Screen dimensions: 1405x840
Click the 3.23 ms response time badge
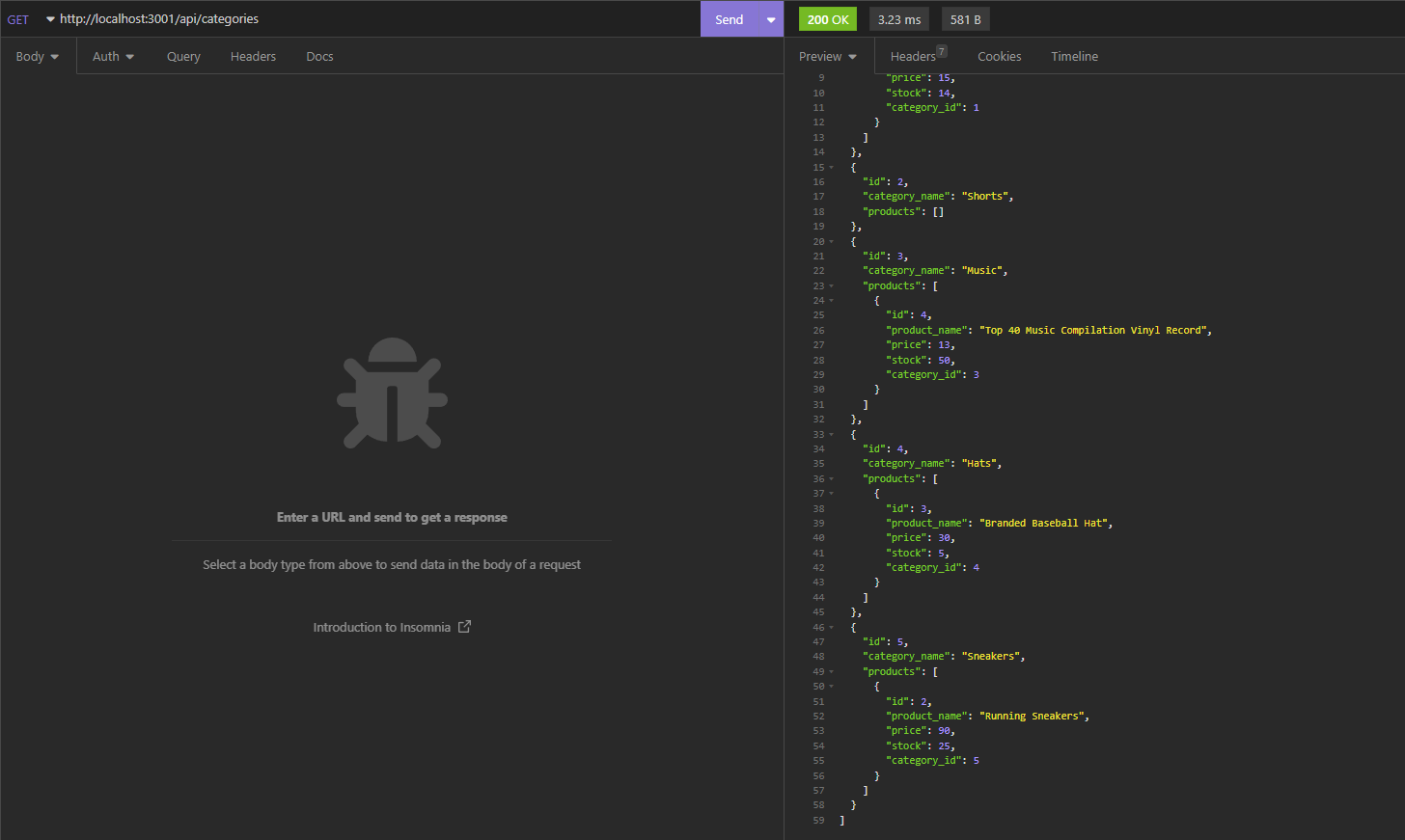click(898, 18)
